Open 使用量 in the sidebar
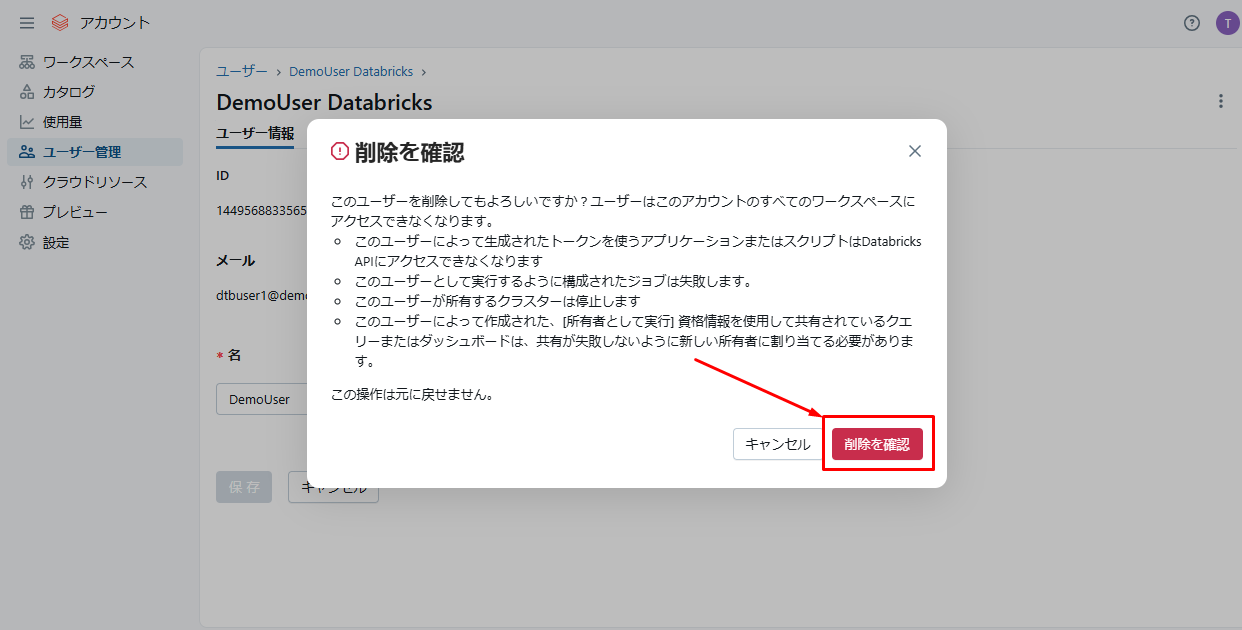 (x=95, y=122)
